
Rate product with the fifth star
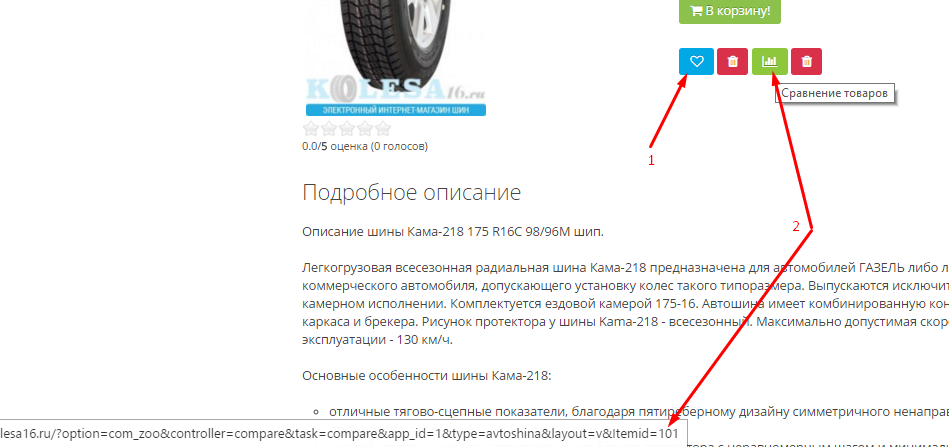(x=383, y=128)
